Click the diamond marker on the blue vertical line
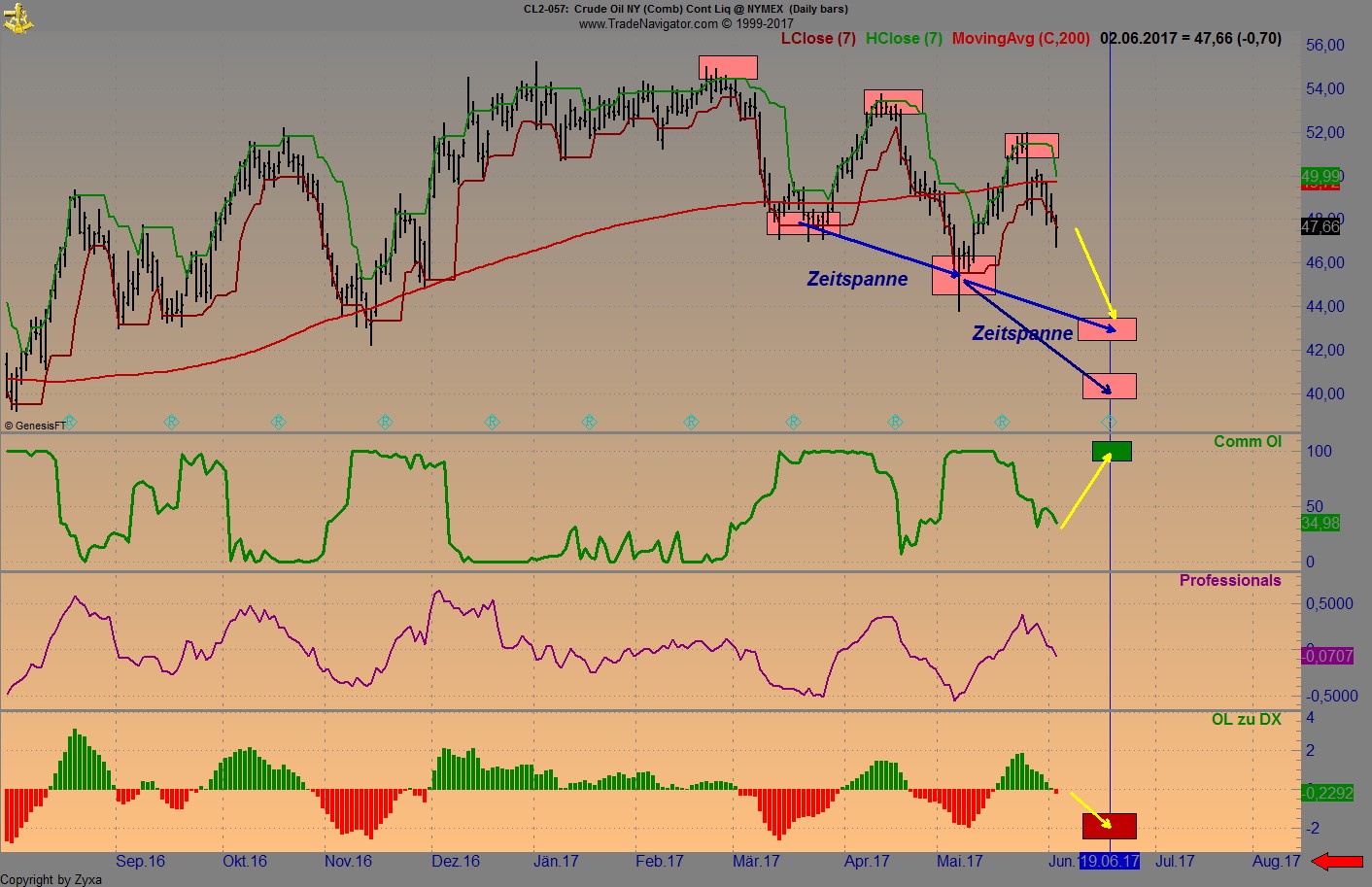 coord(1109,421)
